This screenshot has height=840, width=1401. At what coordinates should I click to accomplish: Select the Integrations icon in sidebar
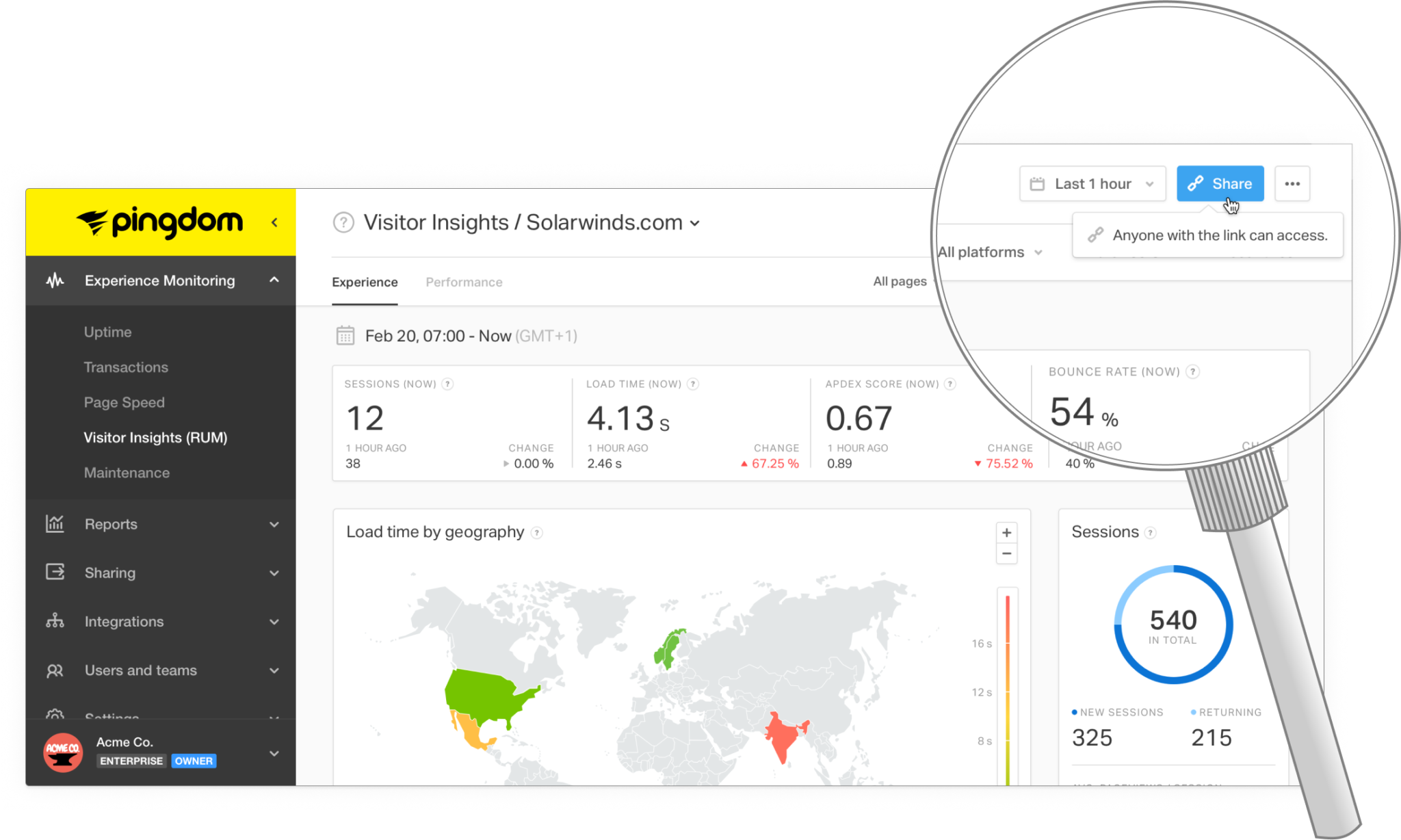pos(55,621)
